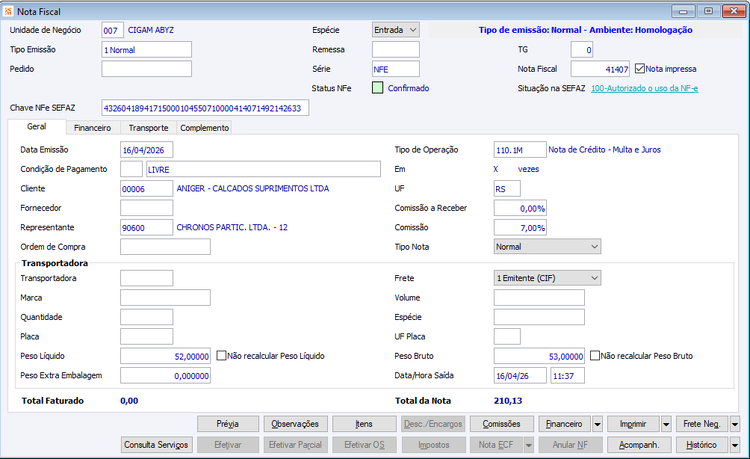Click the Tipo de Operação field

[520, 150]
